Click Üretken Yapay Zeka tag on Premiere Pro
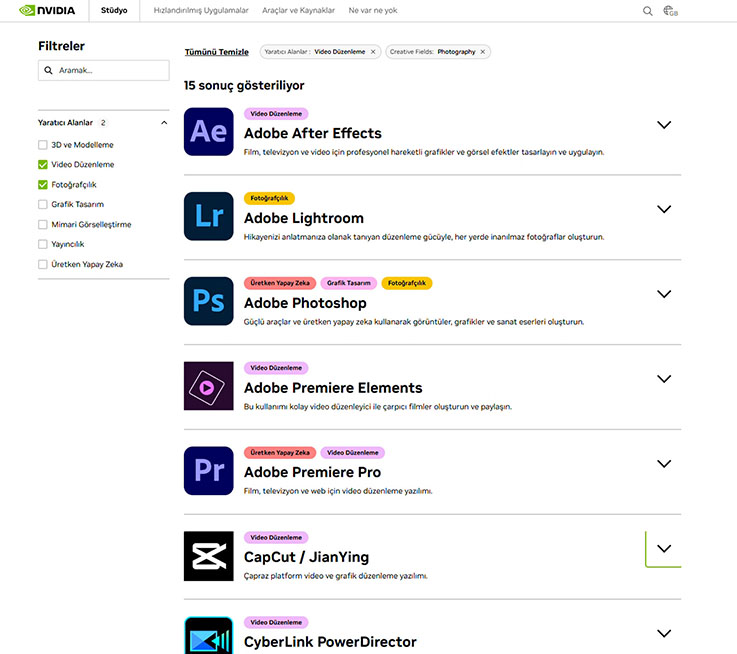The image size is (737, 654). (280, 453)
